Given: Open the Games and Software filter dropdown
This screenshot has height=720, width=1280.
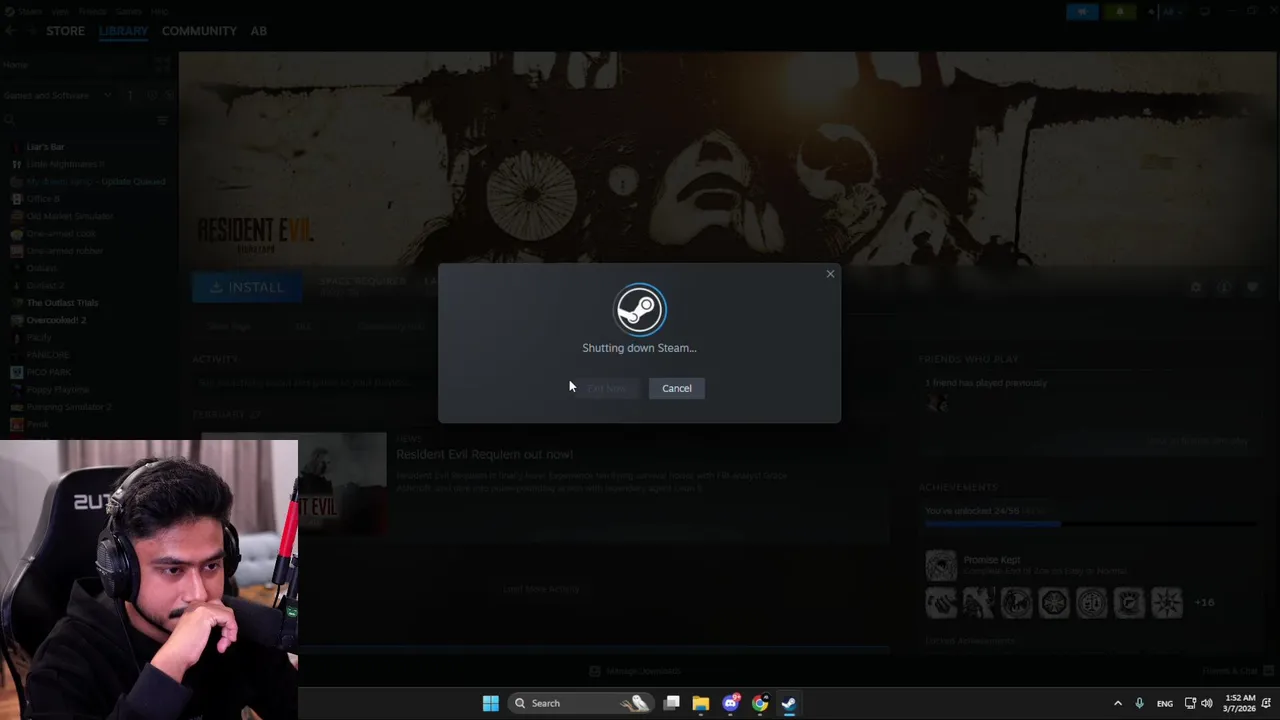Looking at the screenshot, I should pyautogui.click(x=58, y=95).
